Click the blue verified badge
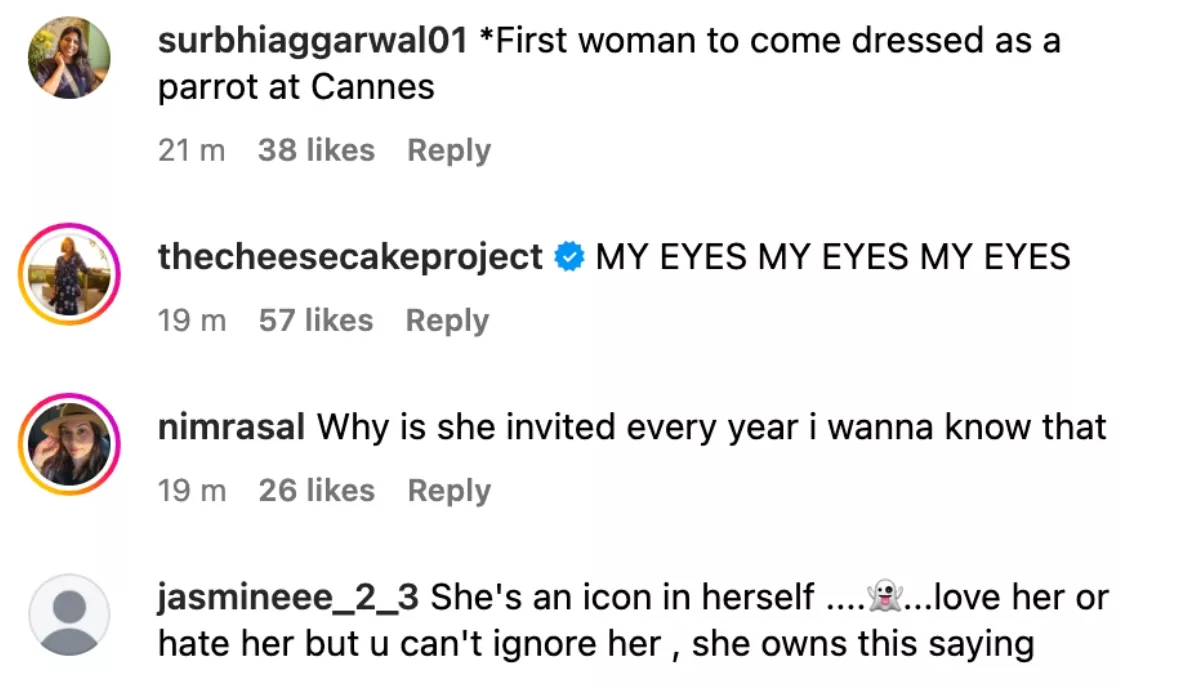Viewport: 1200px width, 685px height. coord(569,258)
